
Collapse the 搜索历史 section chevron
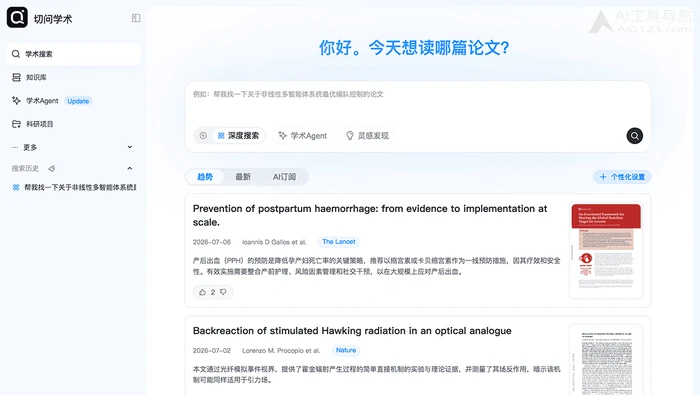129,168
